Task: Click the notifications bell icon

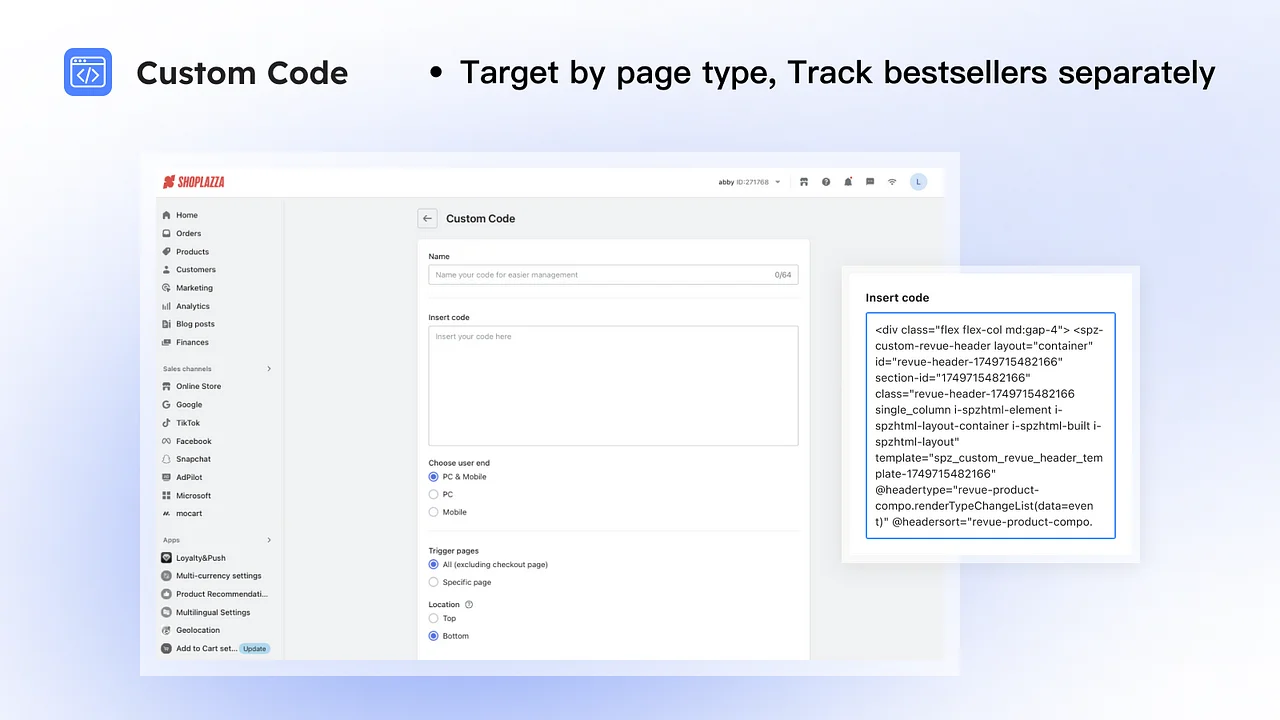Action: coord(848,181)
